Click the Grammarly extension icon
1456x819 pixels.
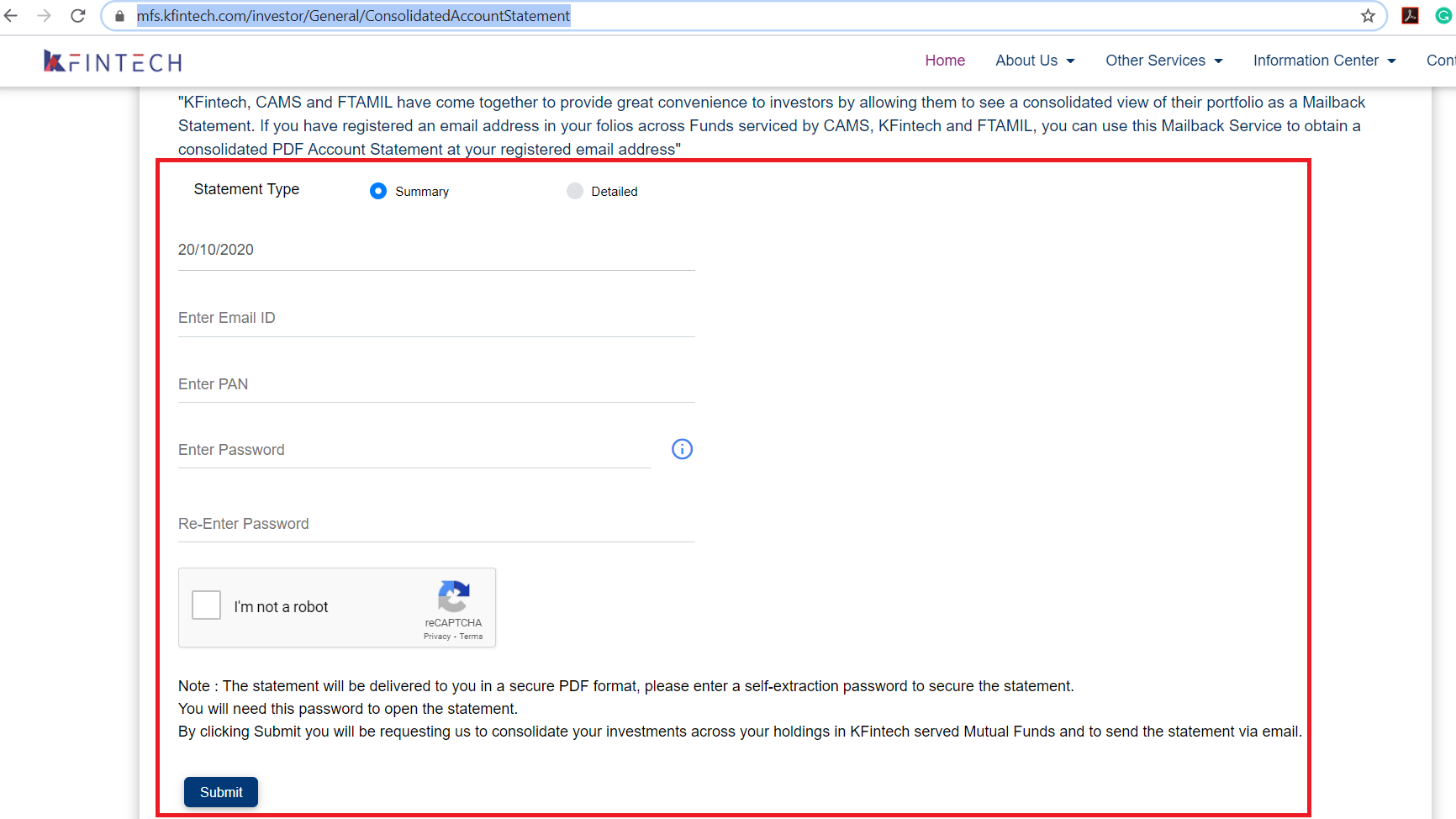[1443, 16]
